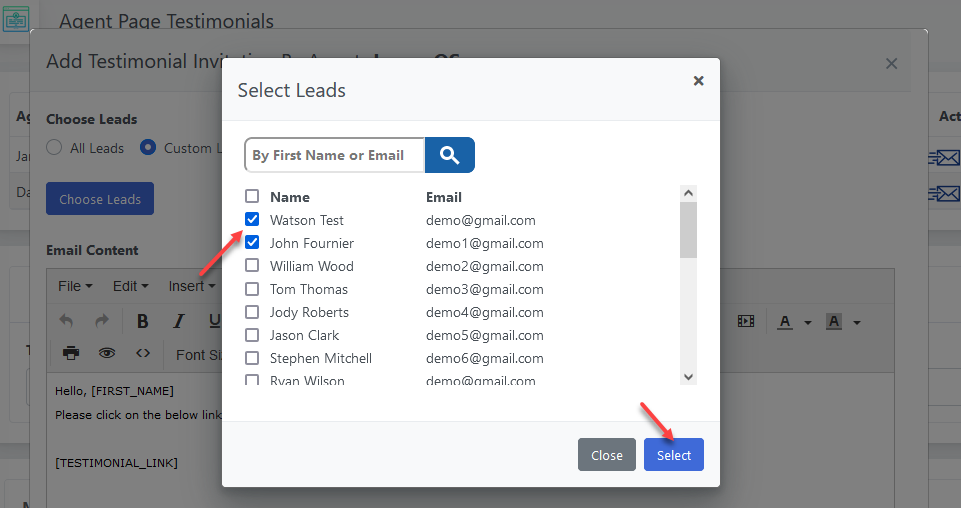This screenshot has width=961, height=508.
Task: Check the William Wood checkbox
Action: [252, 266]
